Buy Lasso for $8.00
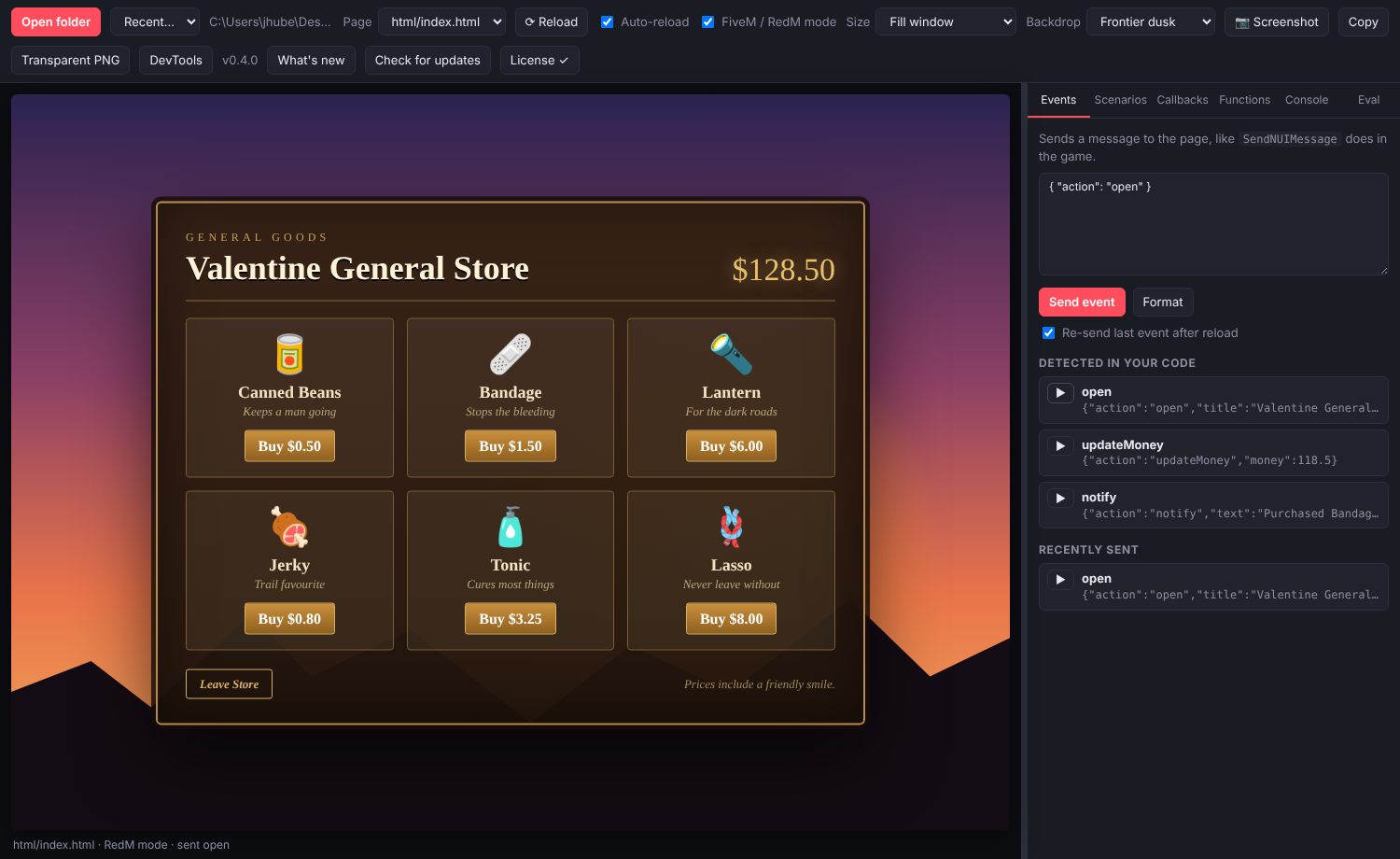Image resolution: width=1400 pixels, height=859 pixels. [x=731, y=619]
